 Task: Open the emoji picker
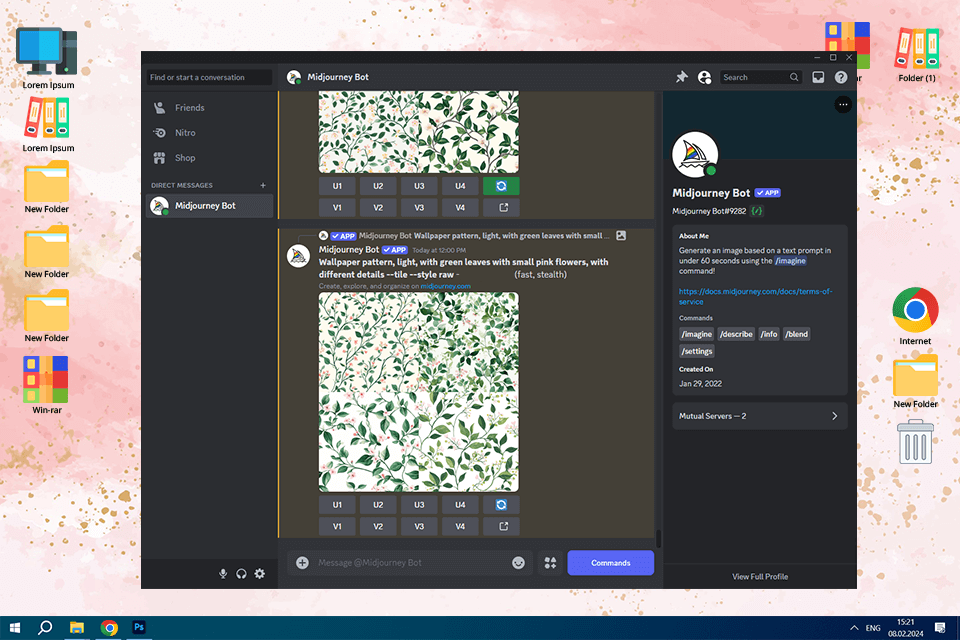518,563
